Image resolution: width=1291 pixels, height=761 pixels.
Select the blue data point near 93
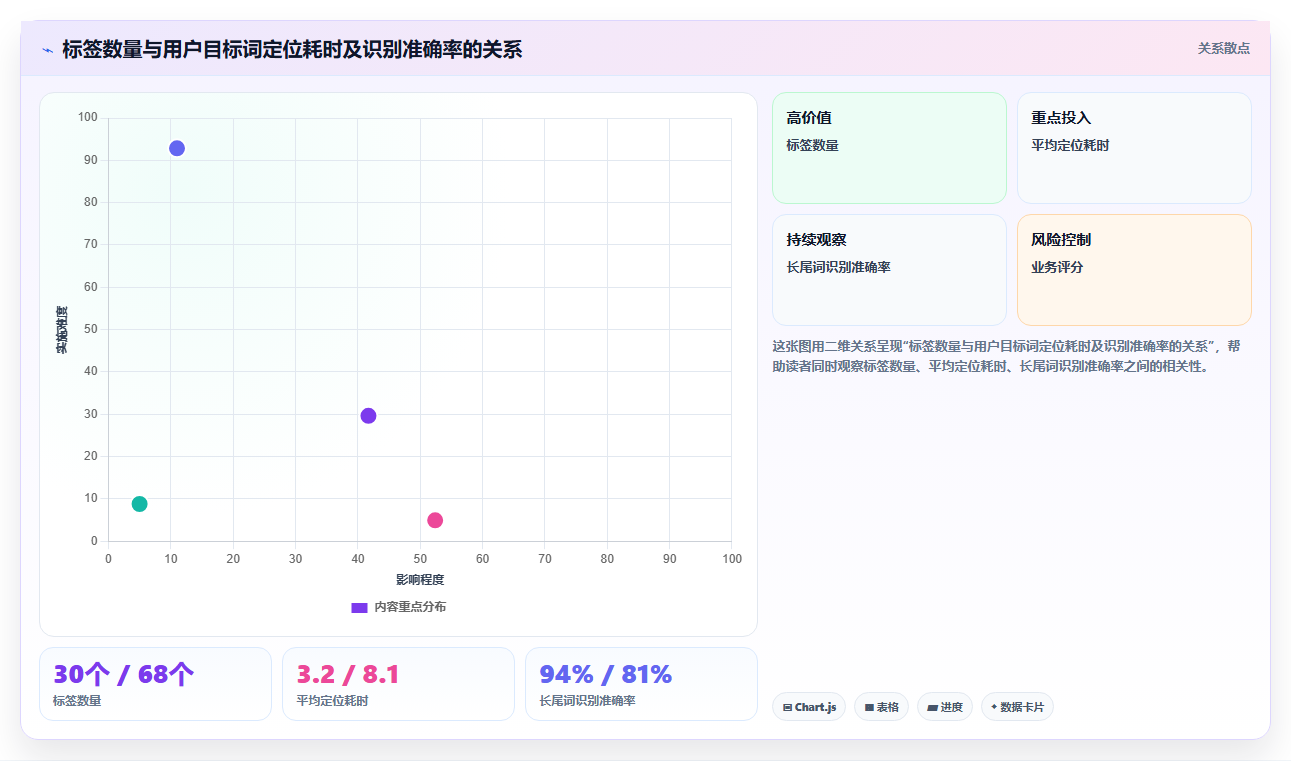177,148
